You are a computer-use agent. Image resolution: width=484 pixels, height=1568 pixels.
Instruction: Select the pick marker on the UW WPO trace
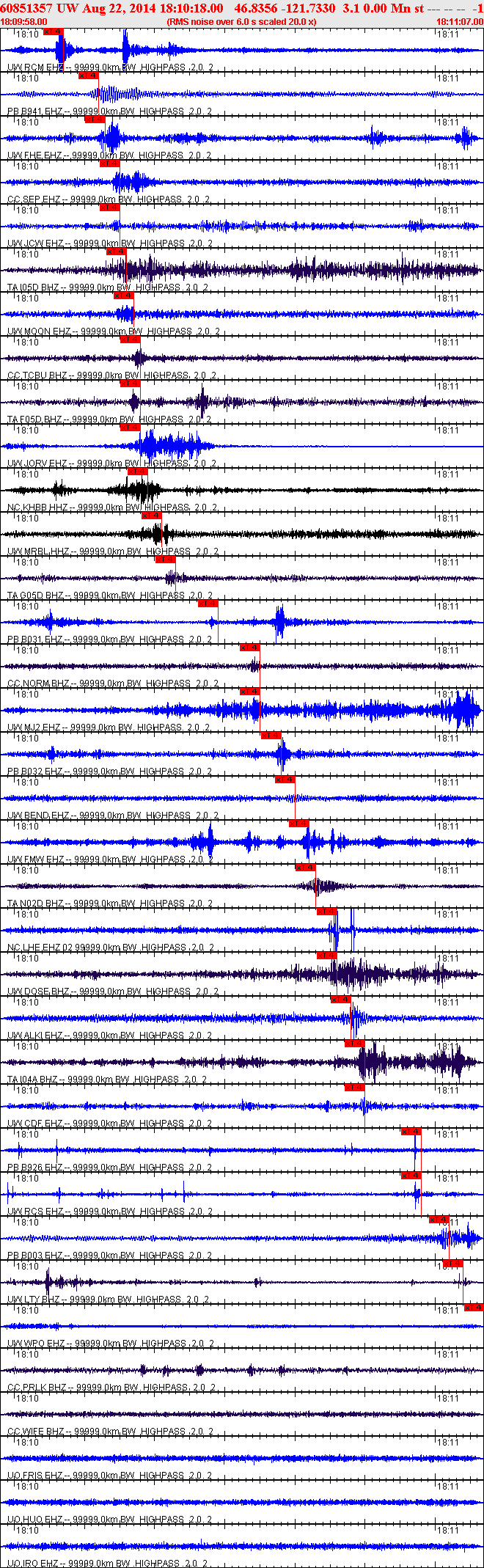click(x=474, y=1308)
